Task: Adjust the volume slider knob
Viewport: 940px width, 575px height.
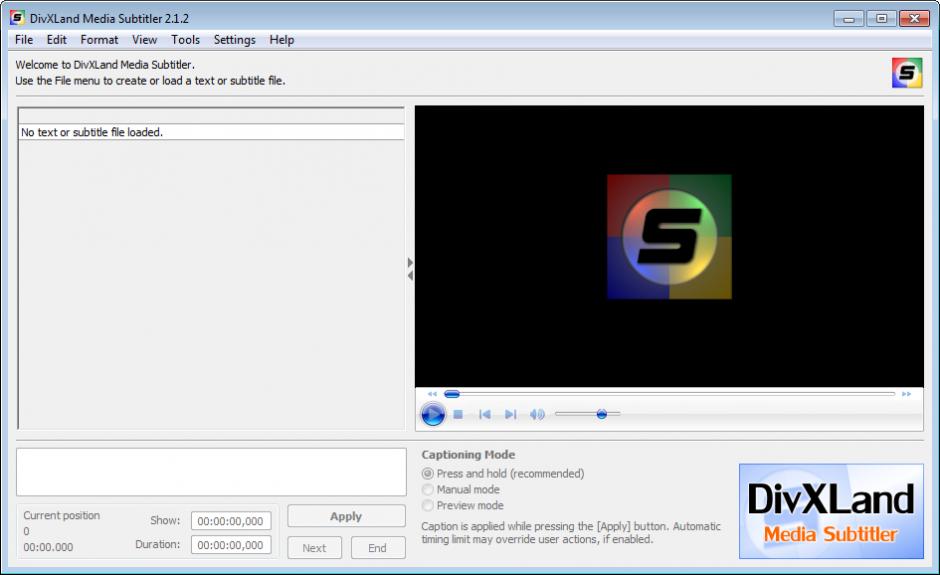Action: 602,414
